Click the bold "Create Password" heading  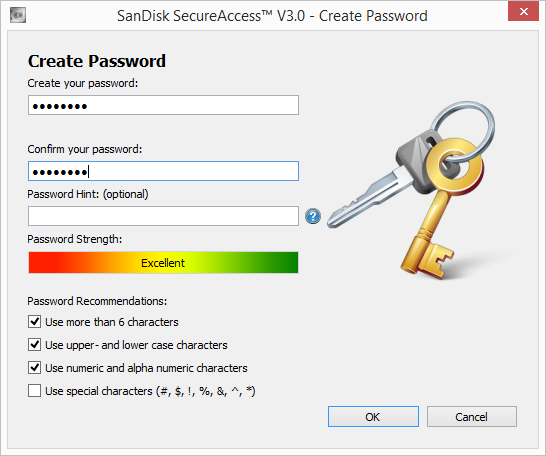click(x=97, y=61)
